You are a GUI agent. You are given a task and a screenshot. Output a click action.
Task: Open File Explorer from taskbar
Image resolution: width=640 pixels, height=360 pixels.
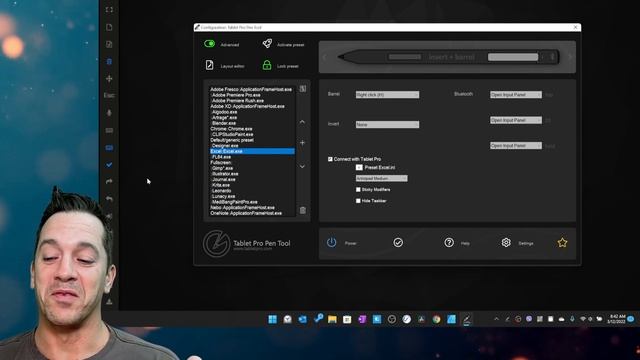point(332,319)
